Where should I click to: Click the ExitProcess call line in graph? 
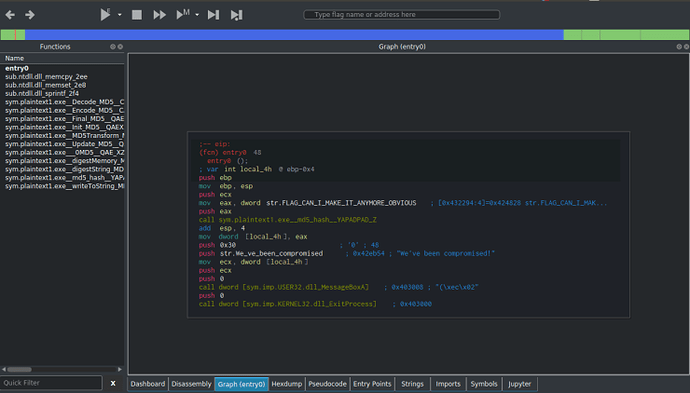[x=287, y=304]
